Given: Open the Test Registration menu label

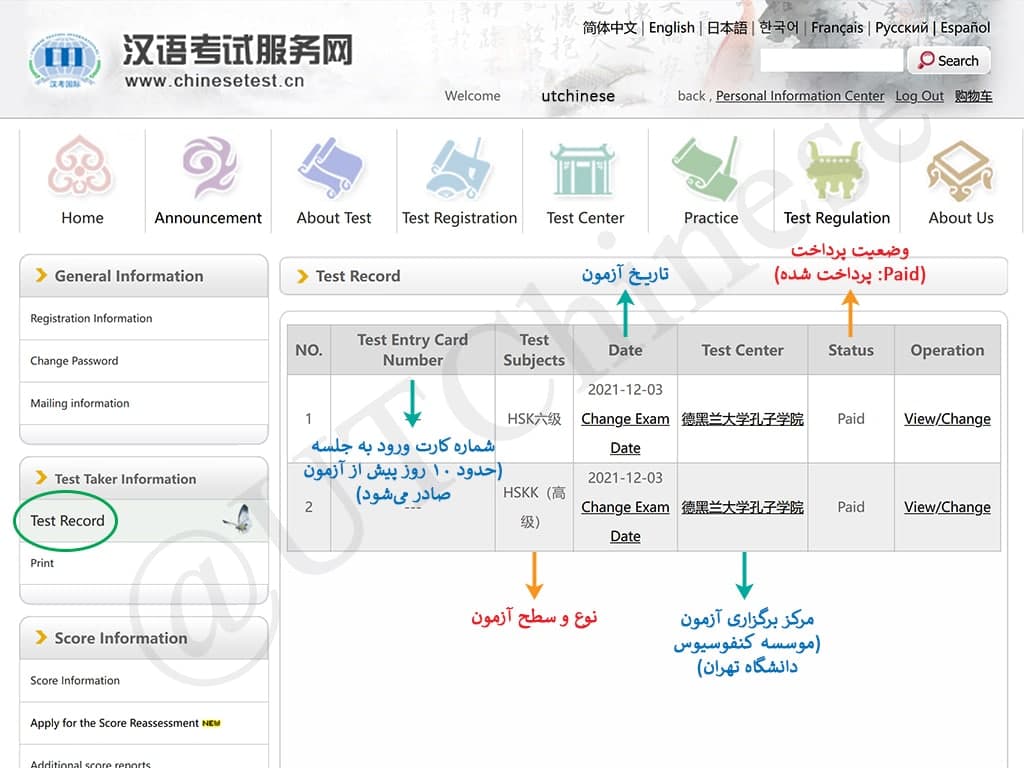Looking at the screenshot, I should [460, 217].
